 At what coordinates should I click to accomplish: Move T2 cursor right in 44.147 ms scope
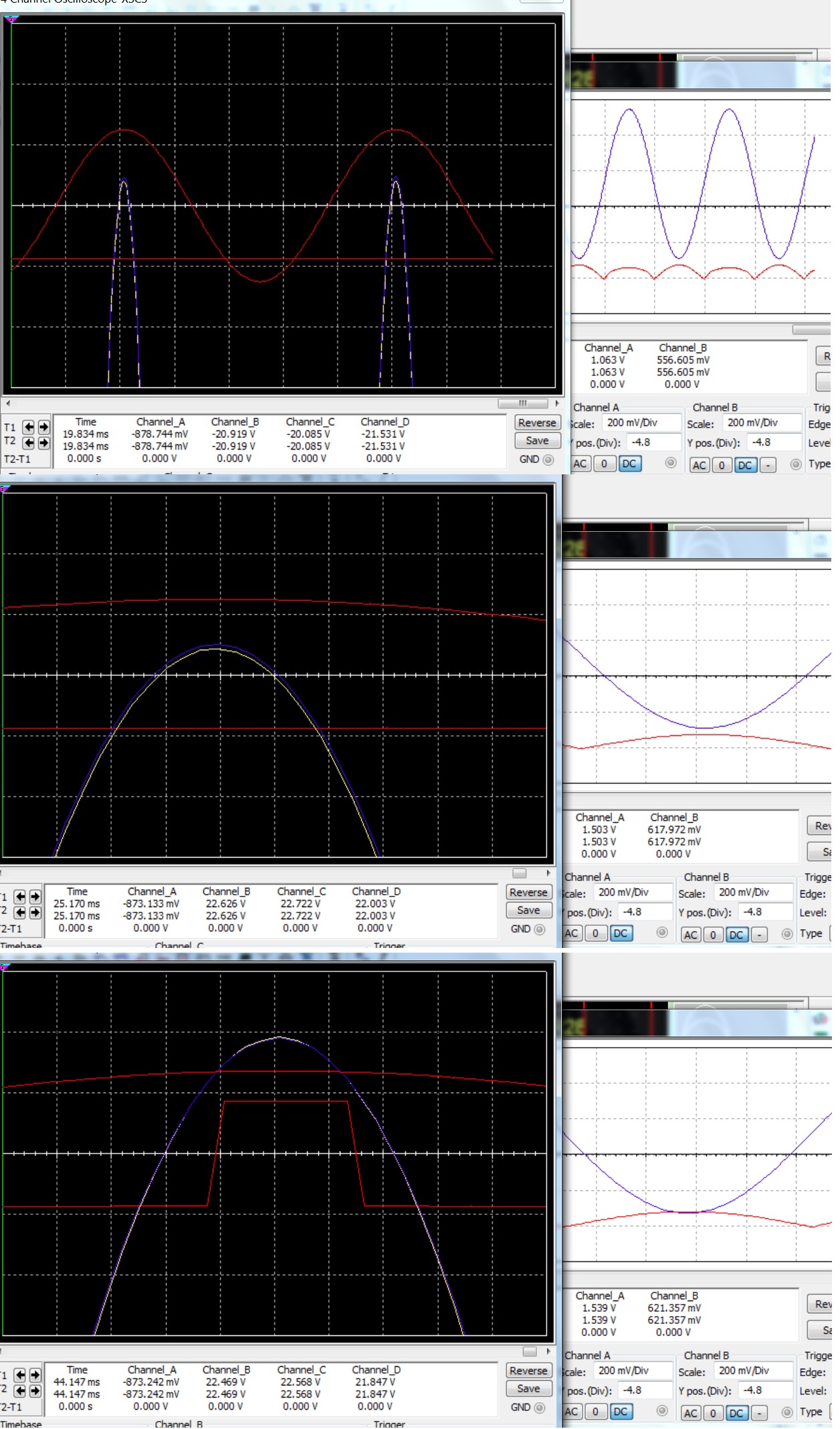click(x=35, y=1391)
